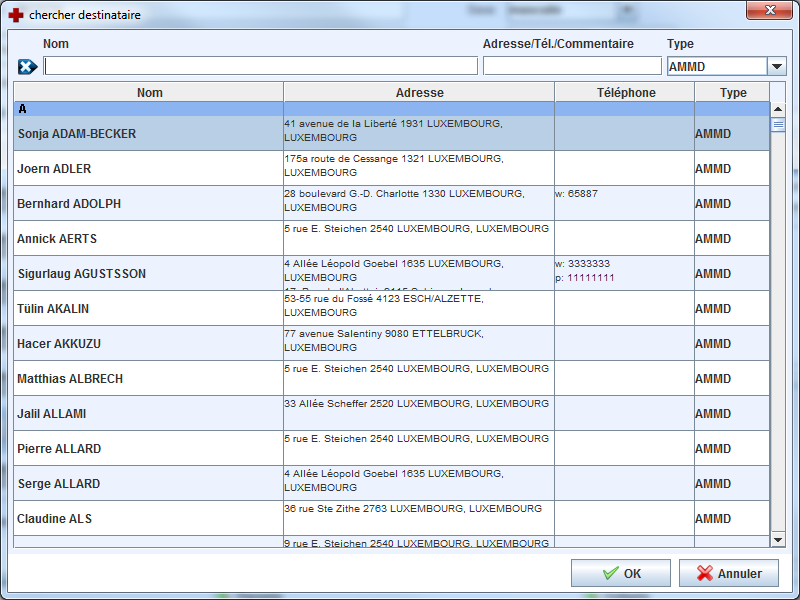Sort by the Nom column header

click(149, 92)
